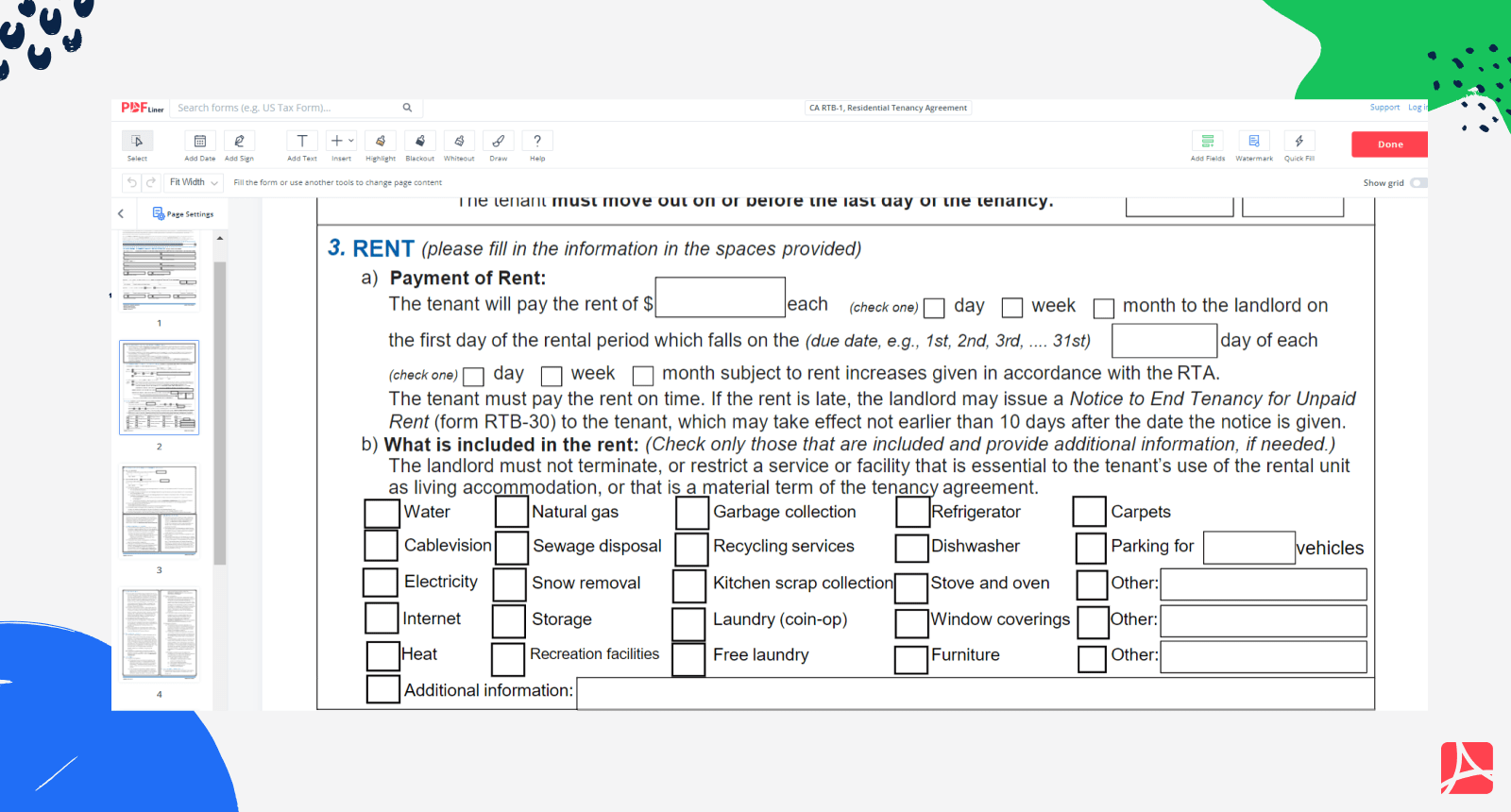This screenshot has width=1511, height=812.
Task: Click the document title CA RTB-1 field
Action: [x=888, y=108]
